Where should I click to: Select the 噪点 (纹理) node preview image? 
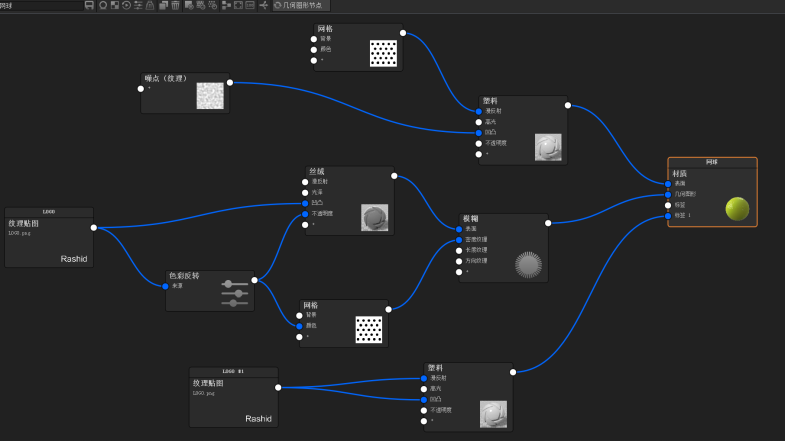coord(209,96)
